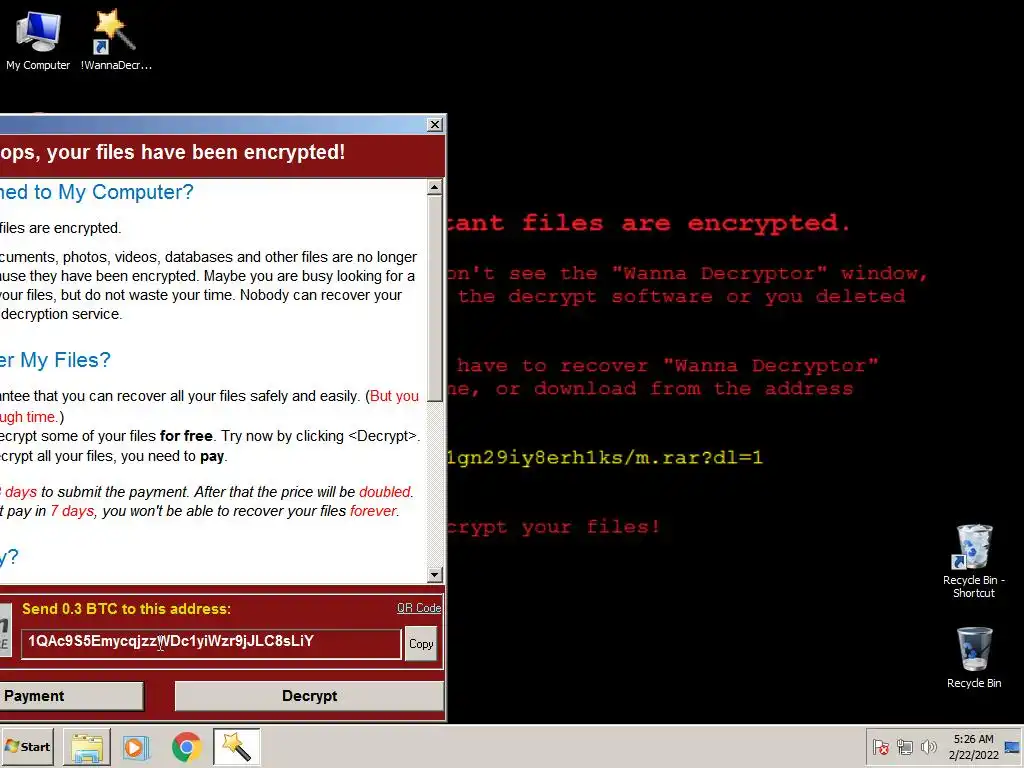This screenshot has height=768, width=1024.
Task: Click the scrollbar up arrow
Action: pyautogui.click(x=434, y=188)
